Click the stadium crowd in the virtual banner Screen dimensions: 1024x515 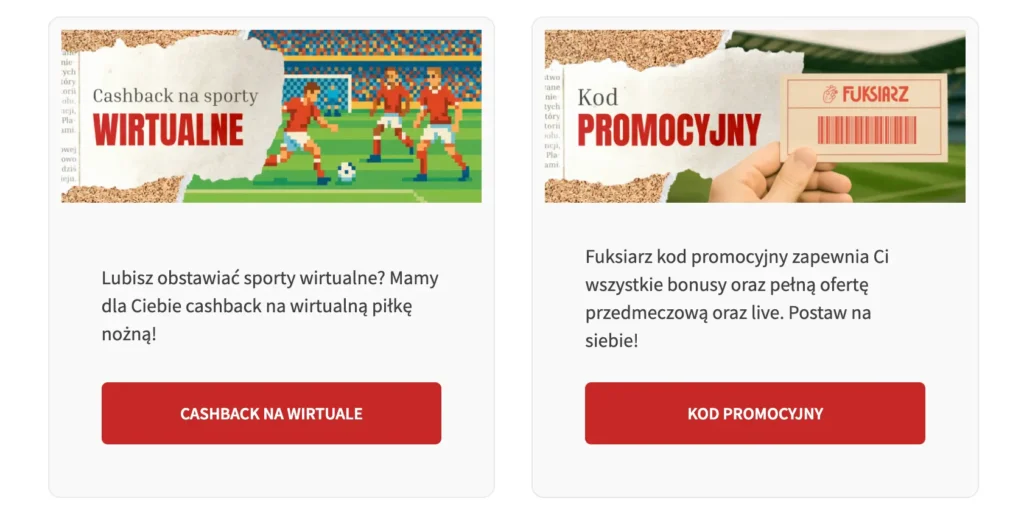400,50
